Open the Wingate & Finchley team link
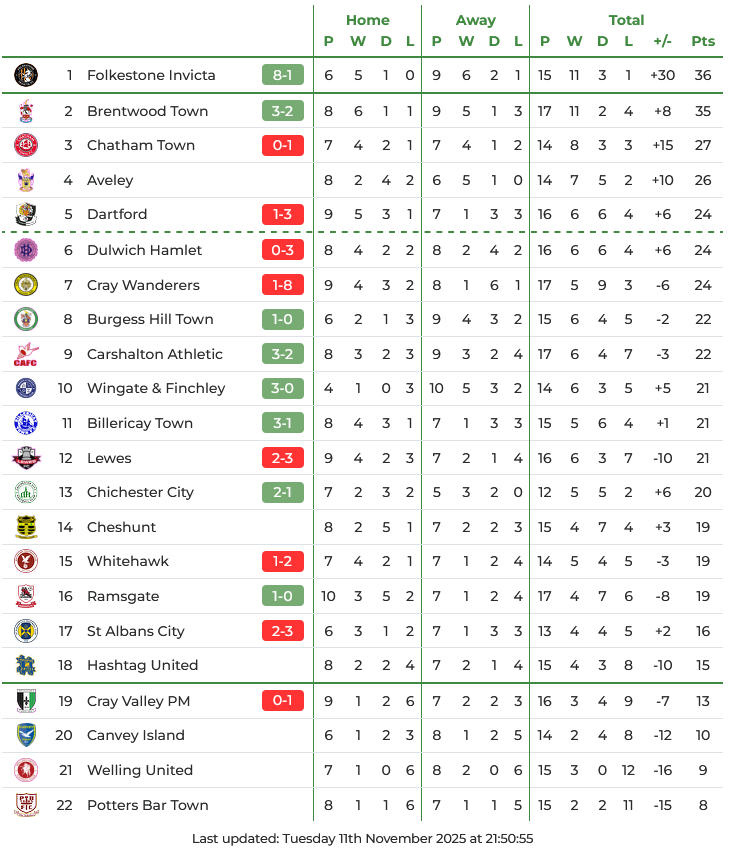This screenshot has width=734, height=856. 156,388
